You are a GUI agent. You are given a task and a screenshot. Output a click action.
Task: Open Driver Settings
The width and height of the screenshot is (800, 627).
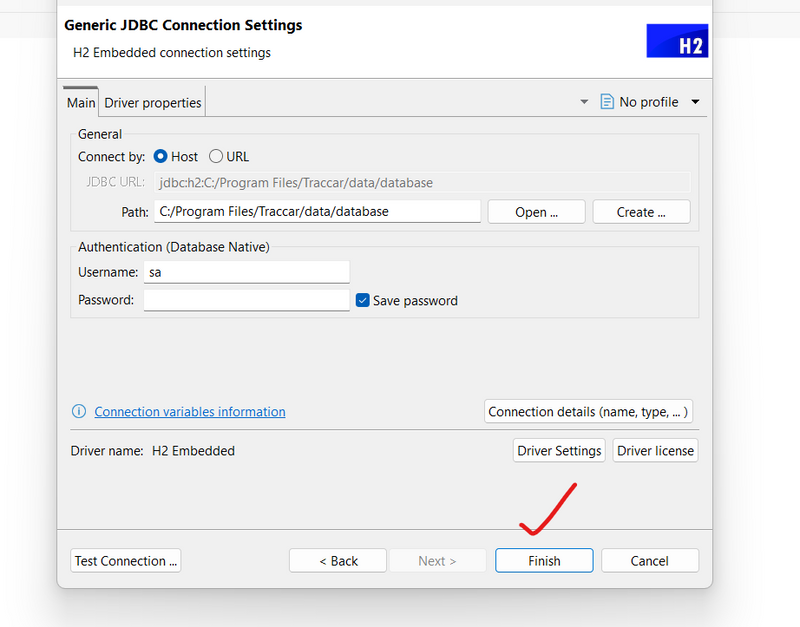[559, 450]
